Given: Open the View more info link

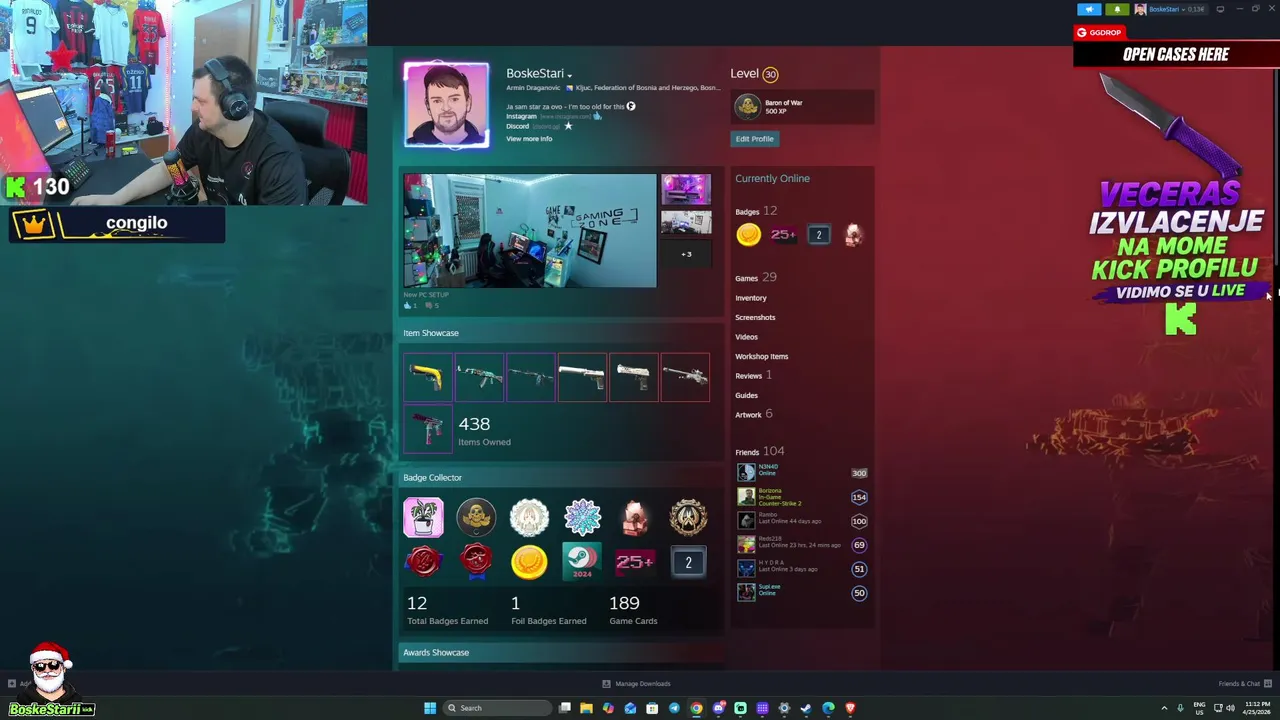Looking at the screenshot, I should click(529, 139).
